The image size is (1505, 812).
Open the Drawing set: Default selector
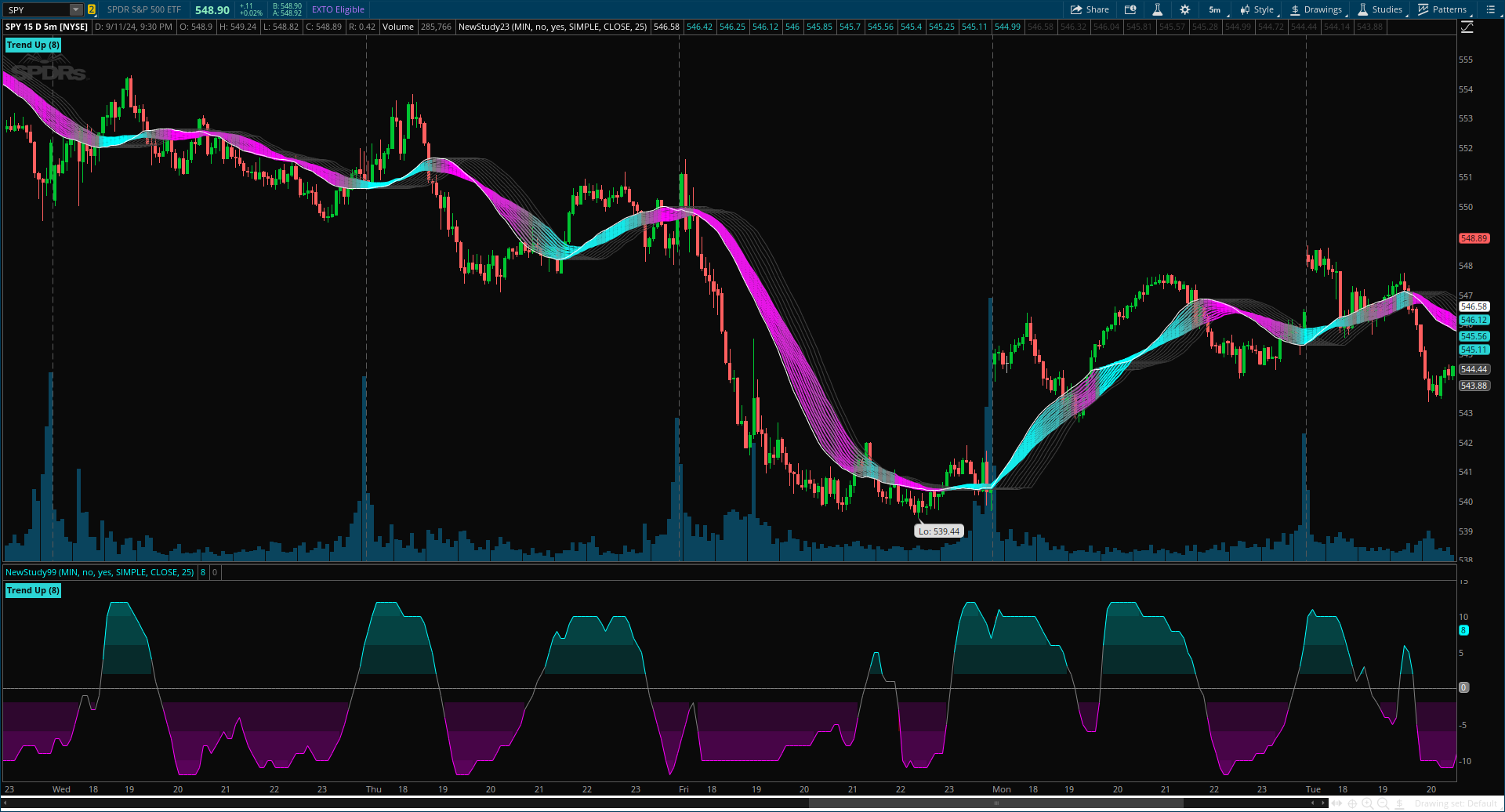tap(1456, 803)
